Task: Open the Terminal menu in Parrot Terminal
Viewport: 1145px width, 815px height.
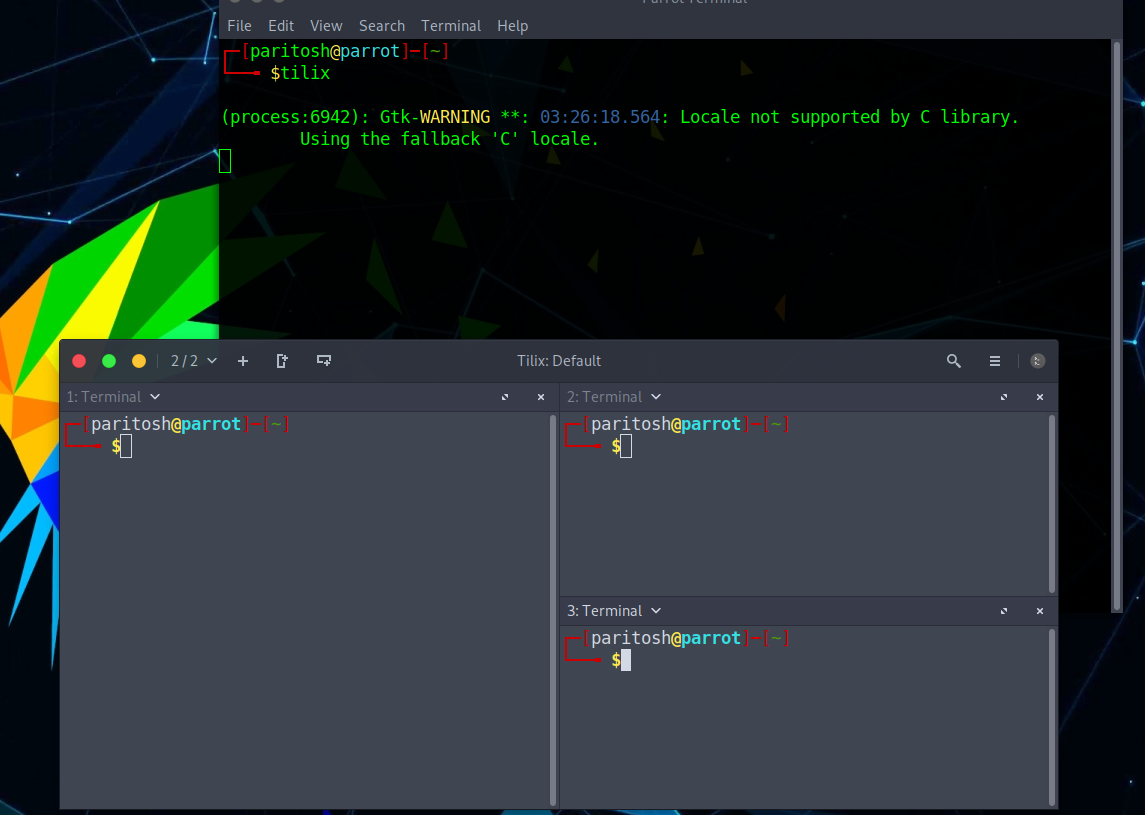Action: 450,25
